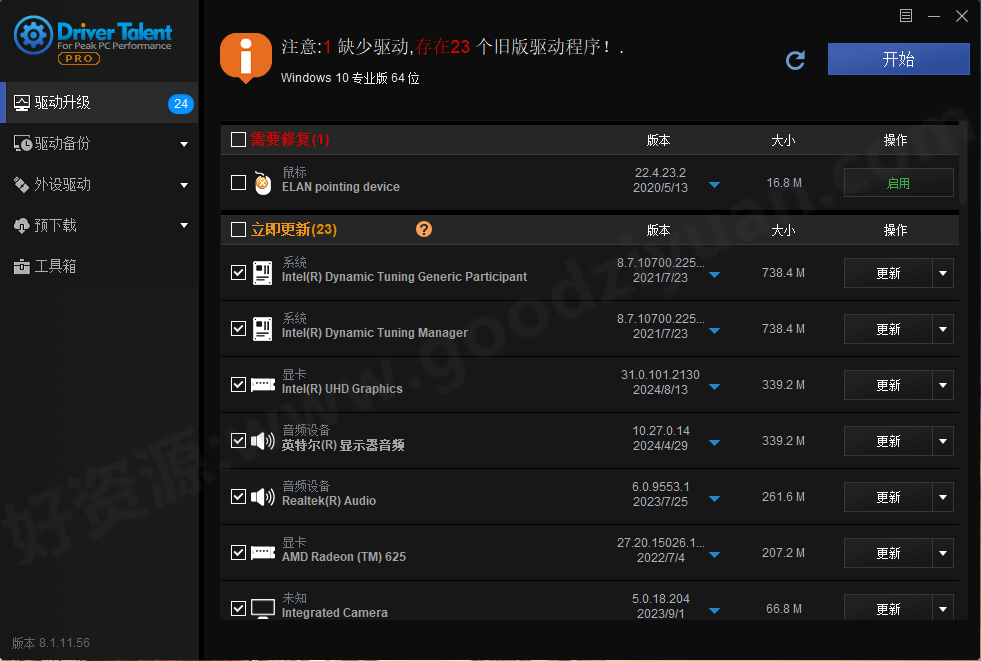Click the refresh scan icon
This screenshot has height=661, width=981.
click(x=795, y=60)
